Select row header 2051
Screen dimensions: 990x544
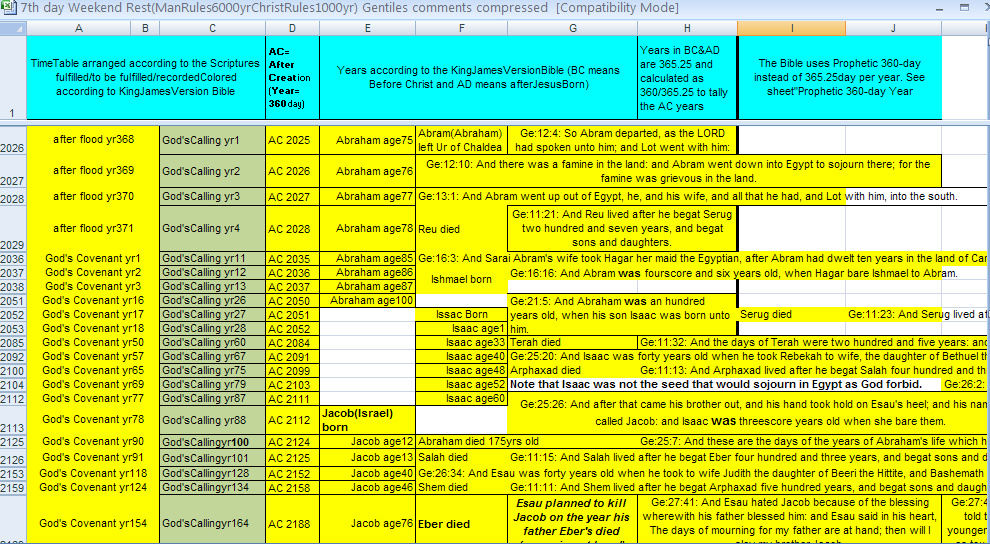coord(13,300)
